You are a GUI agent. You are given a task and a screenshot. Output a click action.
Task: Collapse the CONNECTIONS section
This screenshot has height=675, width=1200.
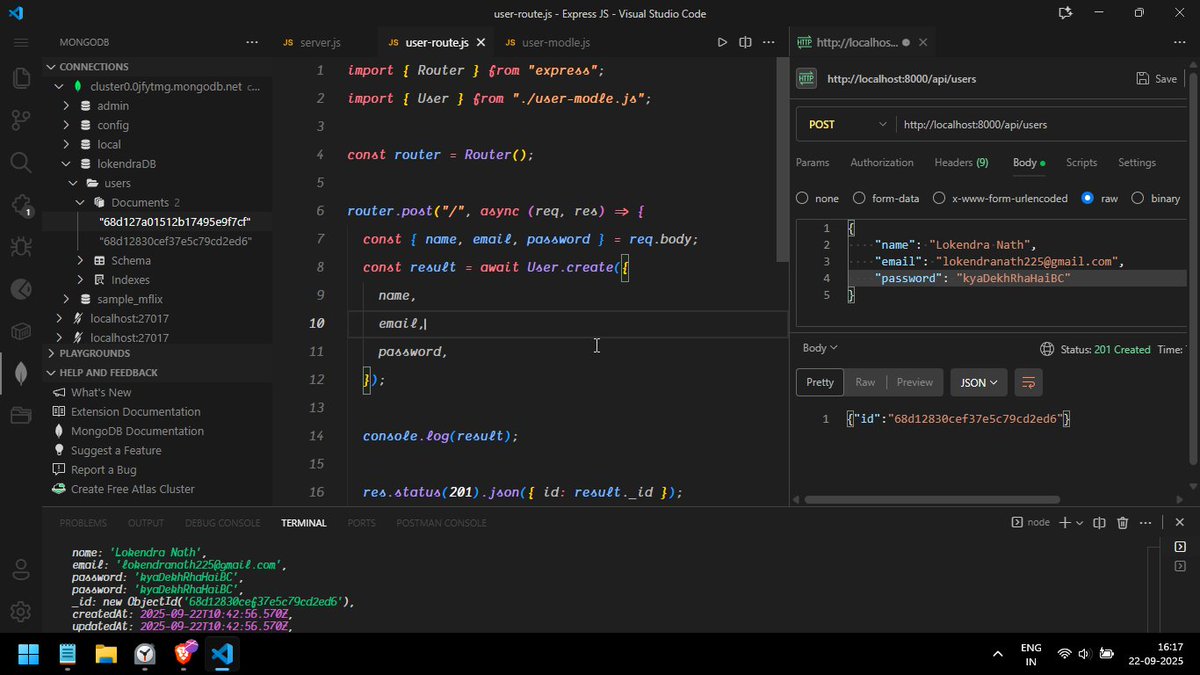(94, 67)
